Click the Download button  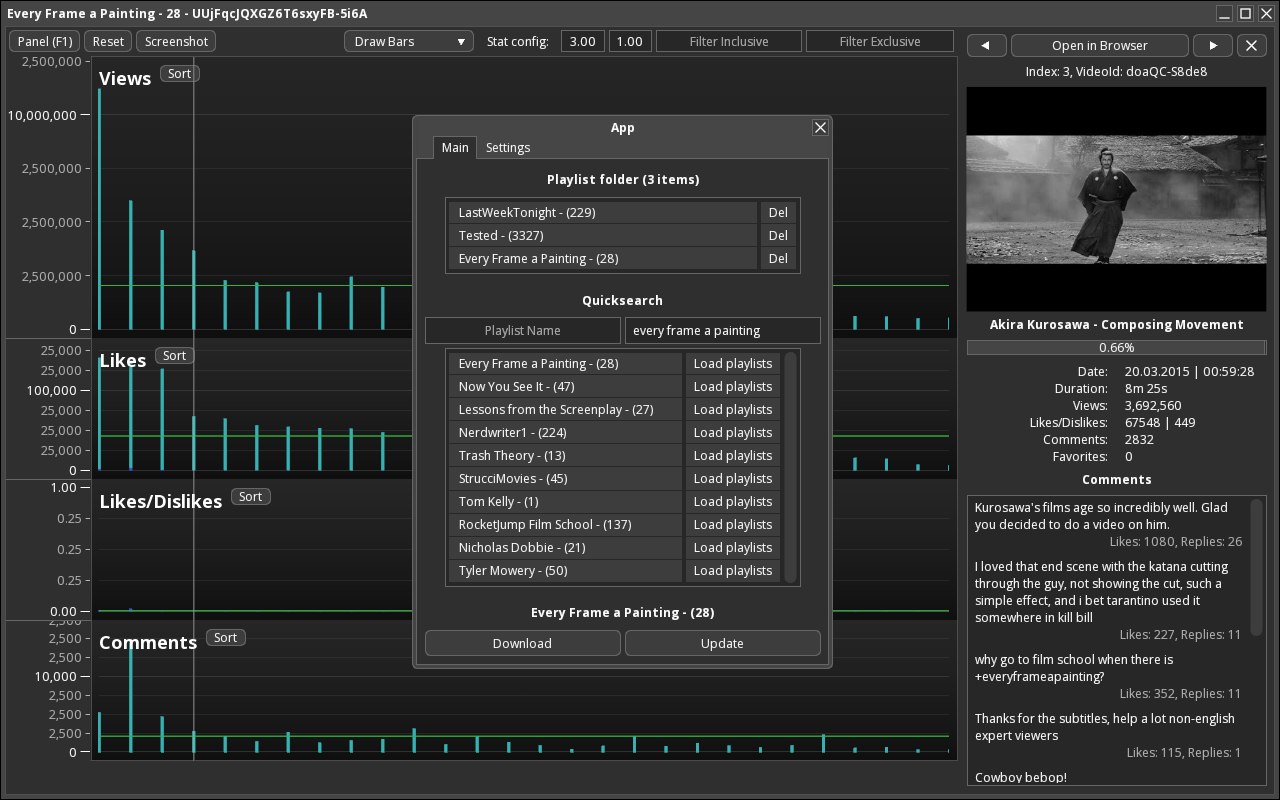(522, 643)
